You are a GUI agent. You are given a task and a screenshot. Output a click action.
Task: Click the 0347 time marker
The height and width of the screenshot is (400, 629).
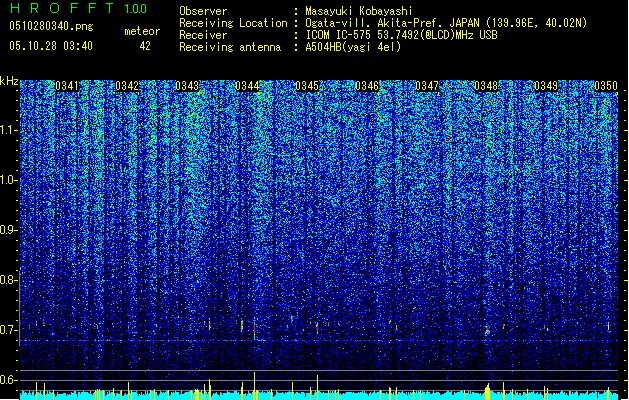click(x=427, y=86)
